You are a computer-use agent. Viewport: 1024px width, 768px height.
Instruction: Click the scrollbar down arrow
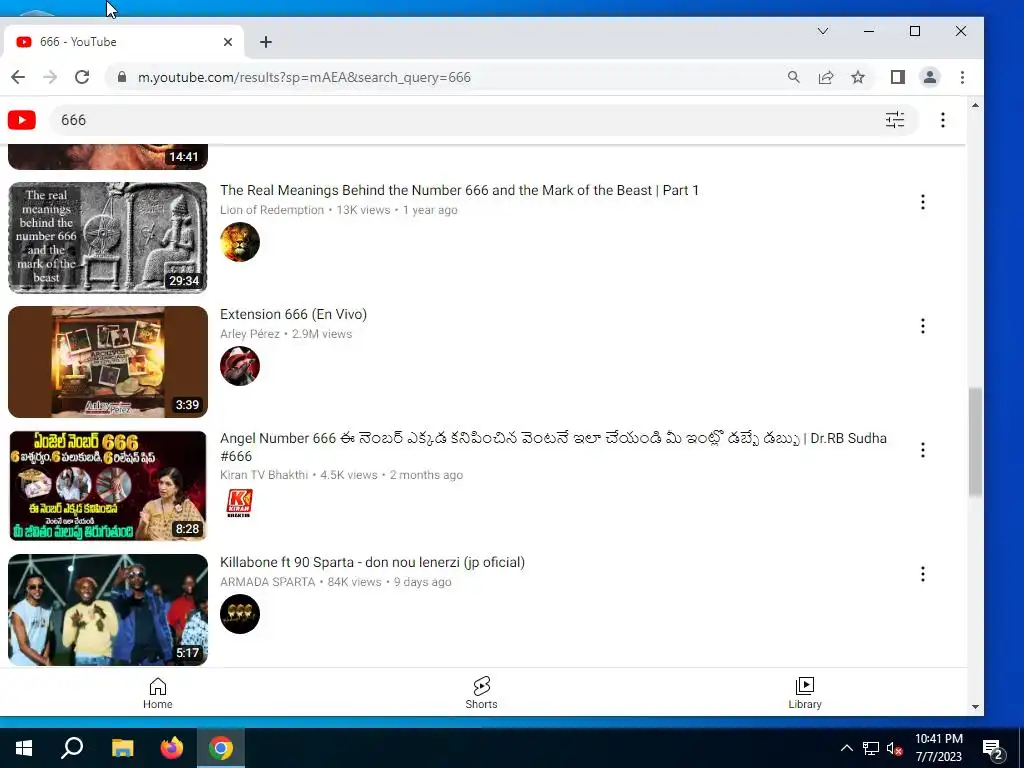pos(975,707)
